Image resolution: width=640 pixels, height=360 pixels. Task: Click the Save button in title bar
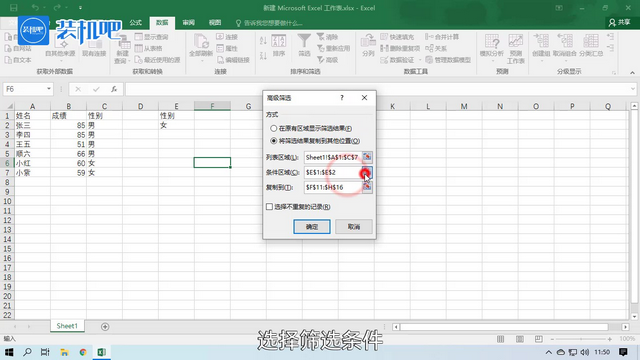click(13, 8)
